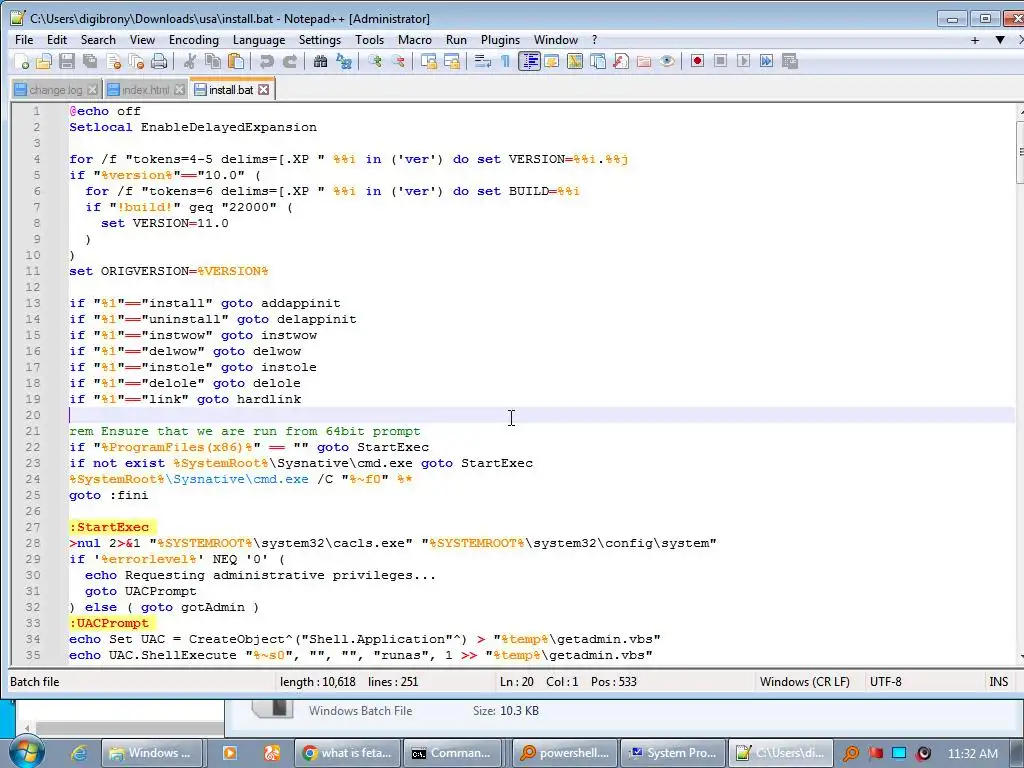1024x768 pixels.
Task: Zoom in with the magnifier plus icon
Action: 375,61
